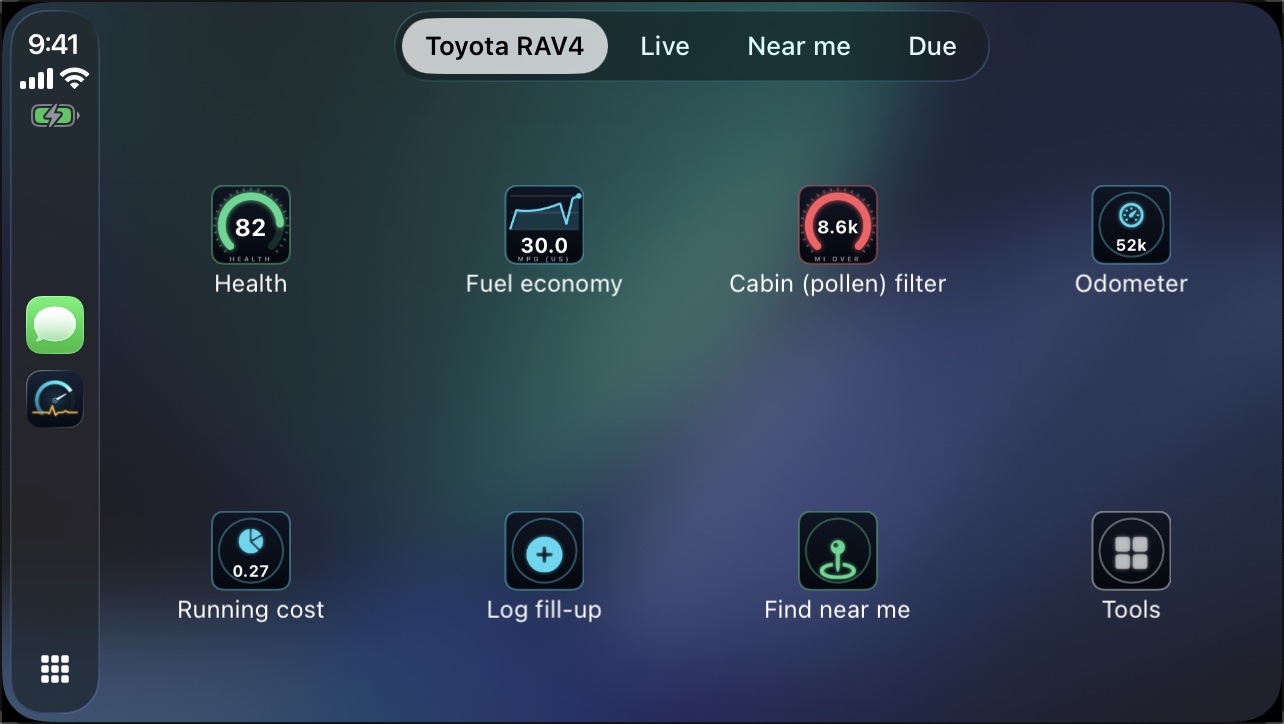Click the Running cost label

[250, 610]
